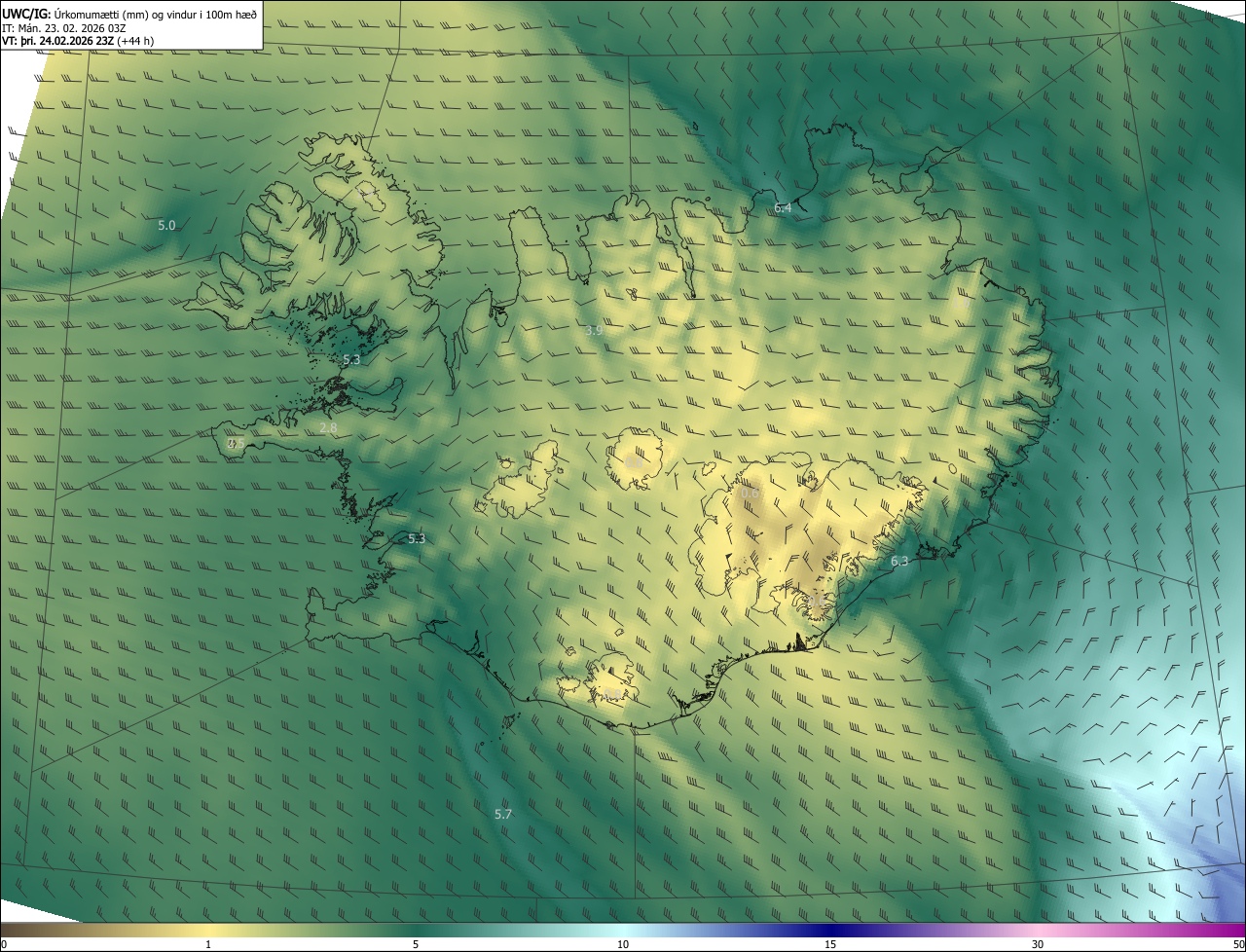Screen dimensions: 1246x952
Task: Click the UWC/IG Úrkomumætti title line
Action: tap(129, 13)
